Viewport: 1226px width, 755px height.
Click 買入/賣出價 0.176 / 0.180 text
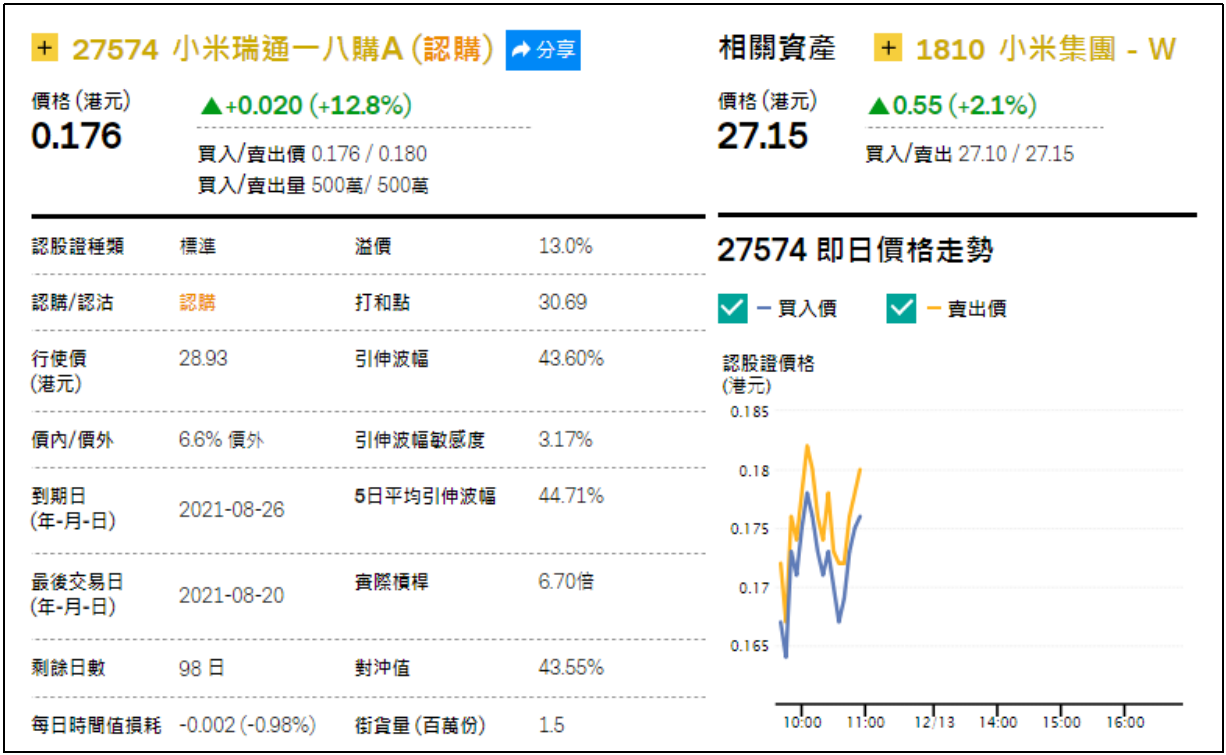[312, 154]
